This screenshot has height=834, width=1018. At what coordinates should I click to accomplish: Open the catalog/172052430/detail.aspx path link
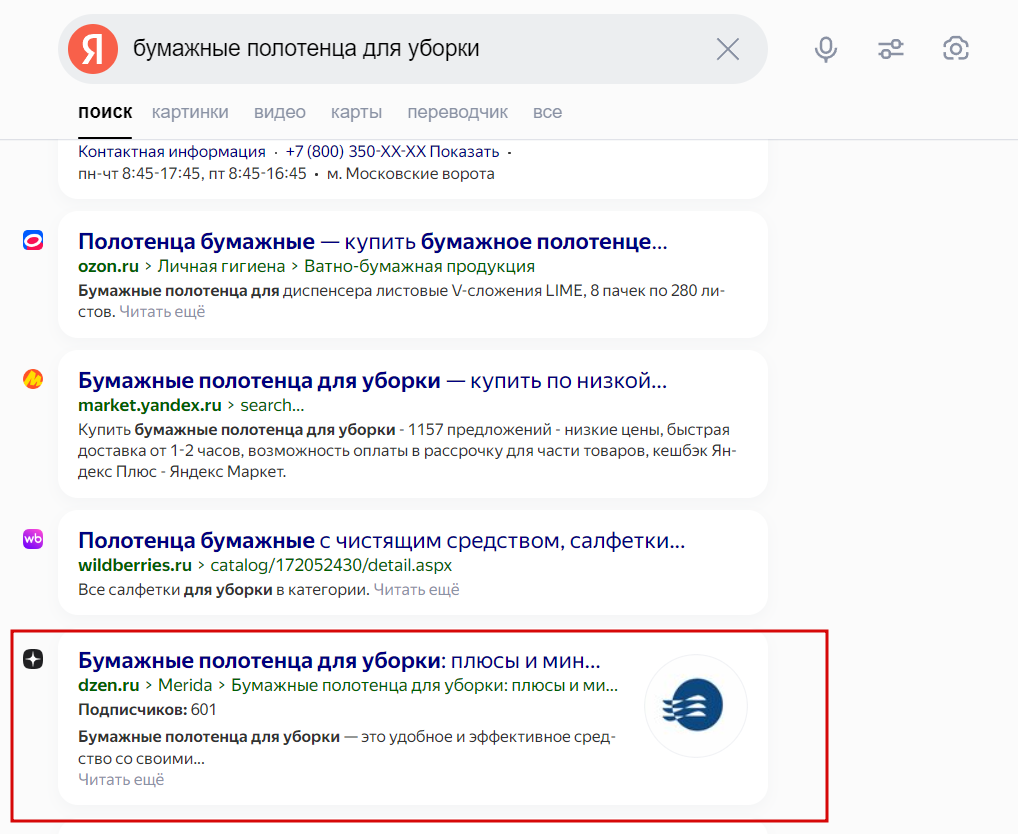[x=331, y=565]
